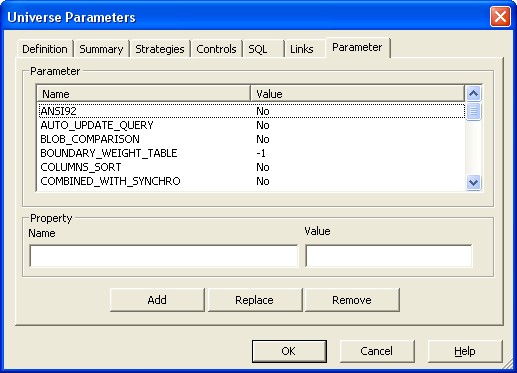The height and width of the screenshot is (373, 517).
Task: Click the scroll up arrow of parameter list
Action: [x=474, y=94]
